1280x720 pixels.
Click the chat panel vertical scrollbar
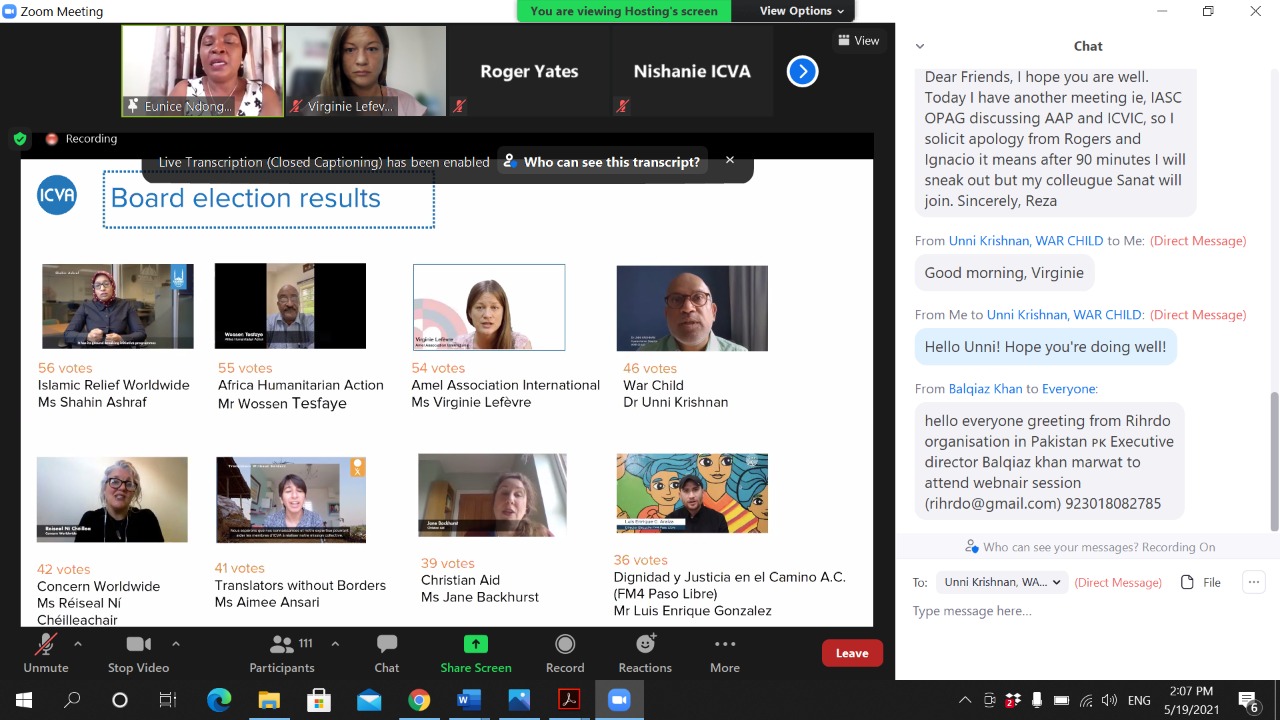coord(1273,460)
